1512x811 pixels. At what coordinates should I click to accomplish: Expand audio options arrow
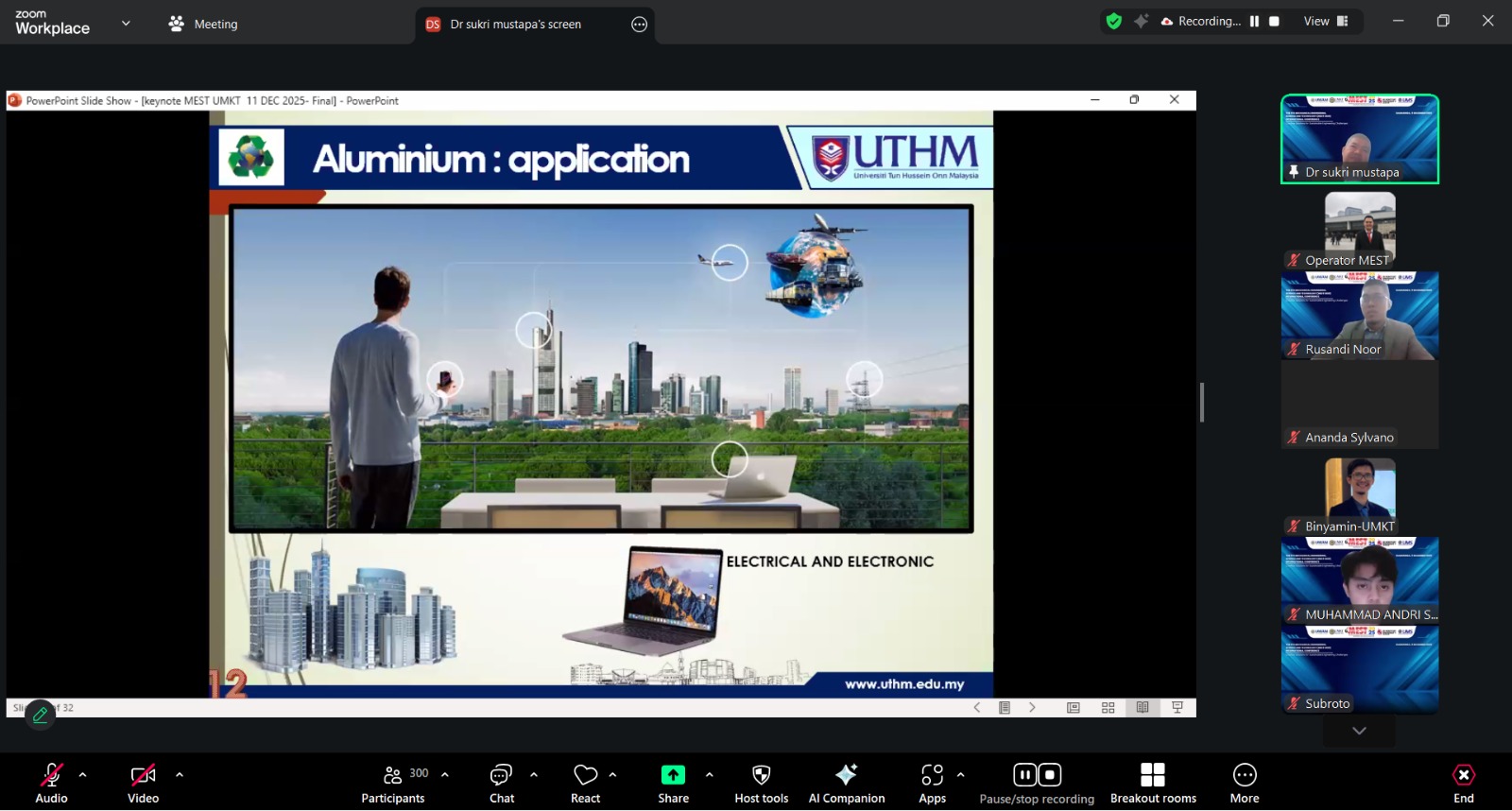[83, 774]
